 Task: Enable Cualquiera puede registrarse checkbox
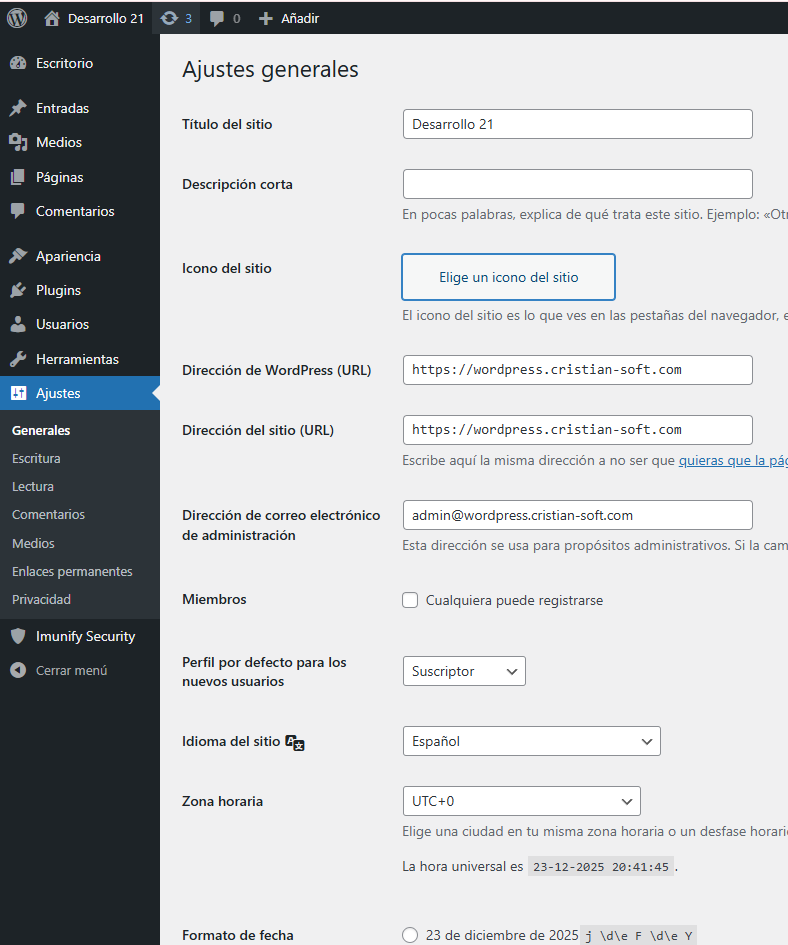(410, 600)
